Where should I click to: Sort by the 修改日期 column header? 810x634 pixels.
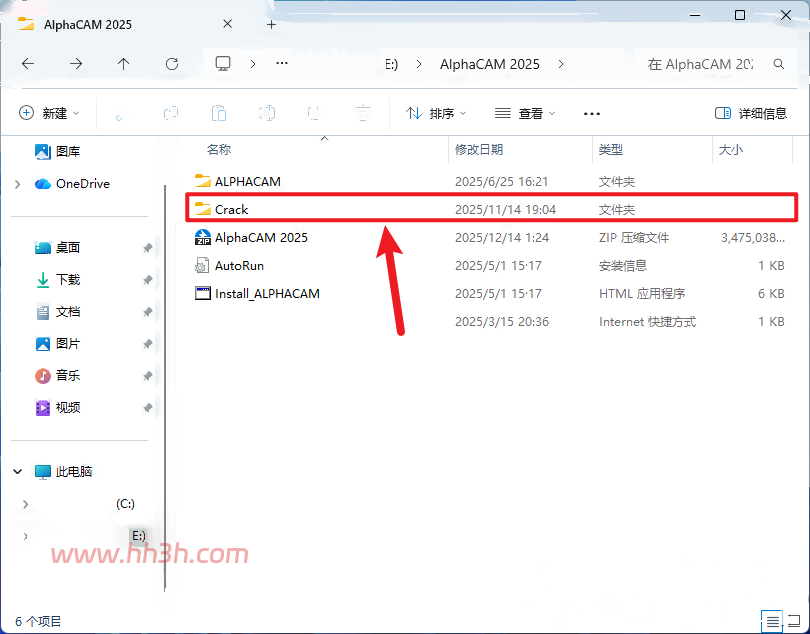tap(479, 150)
